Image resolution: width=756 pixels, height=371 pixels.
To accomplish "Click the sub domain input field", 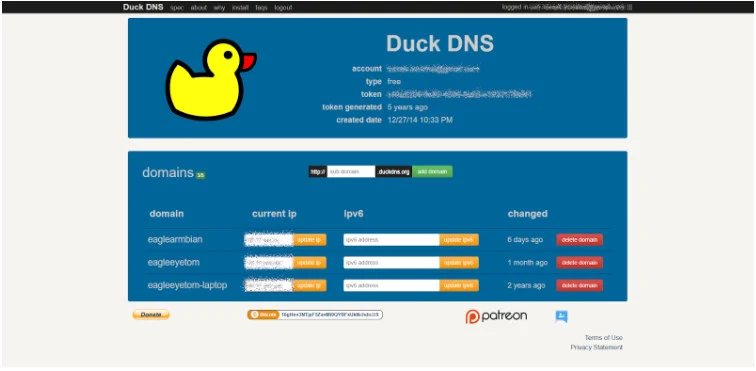I will click(351, 171).
